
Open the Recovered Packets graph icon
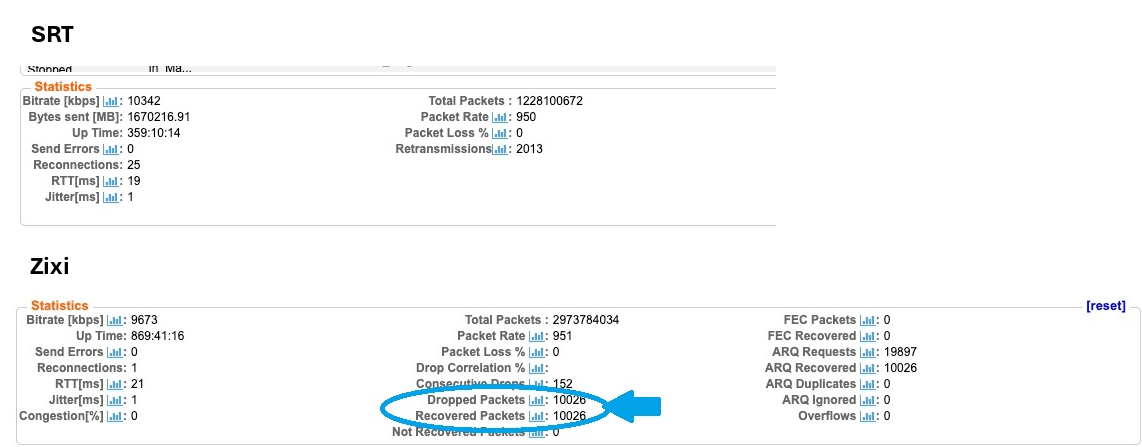click(535, 416)
